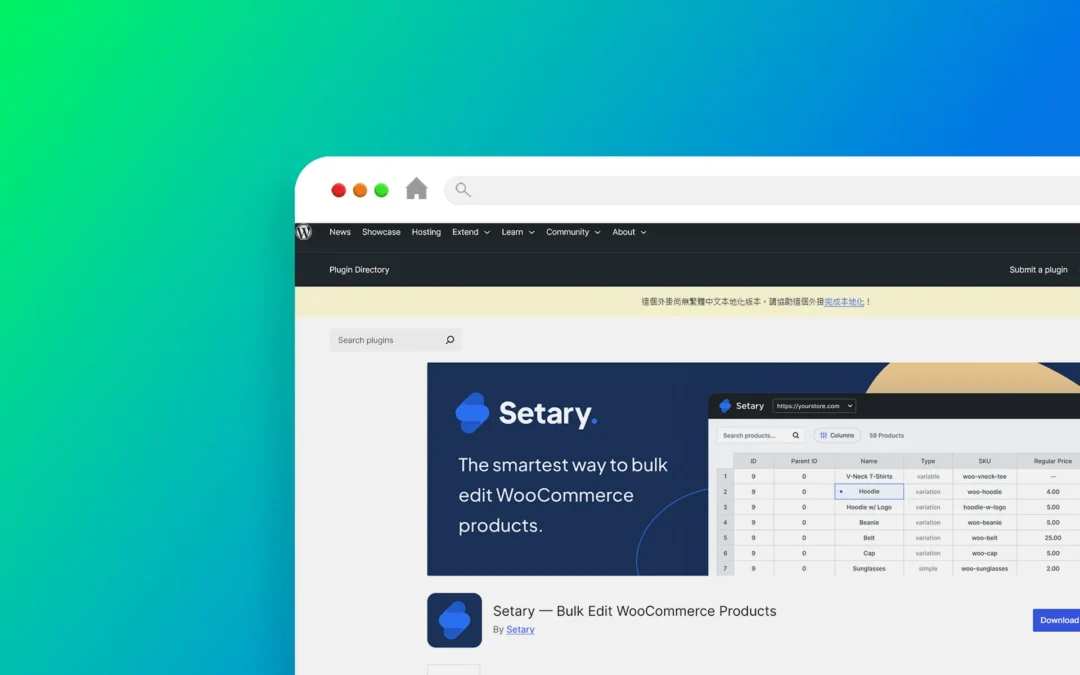Click the variable type cell
Viewport: 1080px width, 675px height.
point(928,476)
